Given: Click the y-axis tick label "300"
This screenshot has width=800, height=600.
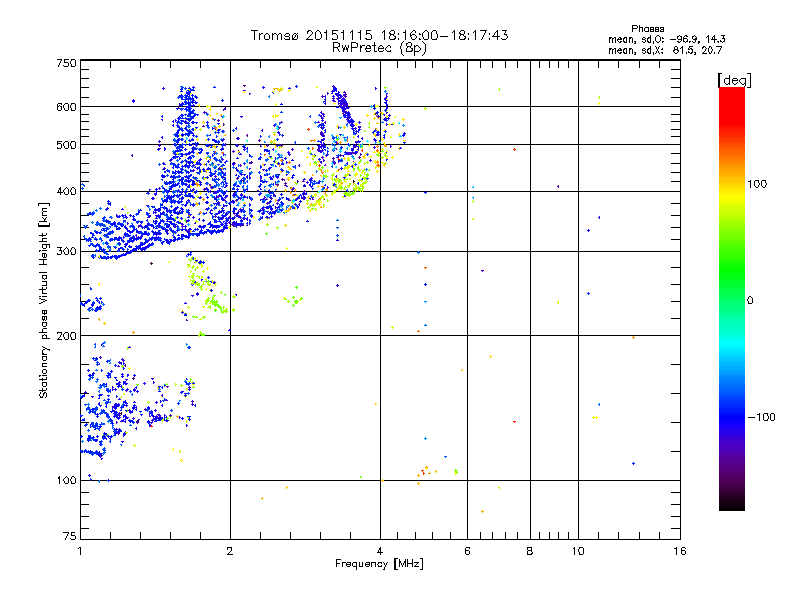Looking at the screenshot, I should (x=66, y=251).
